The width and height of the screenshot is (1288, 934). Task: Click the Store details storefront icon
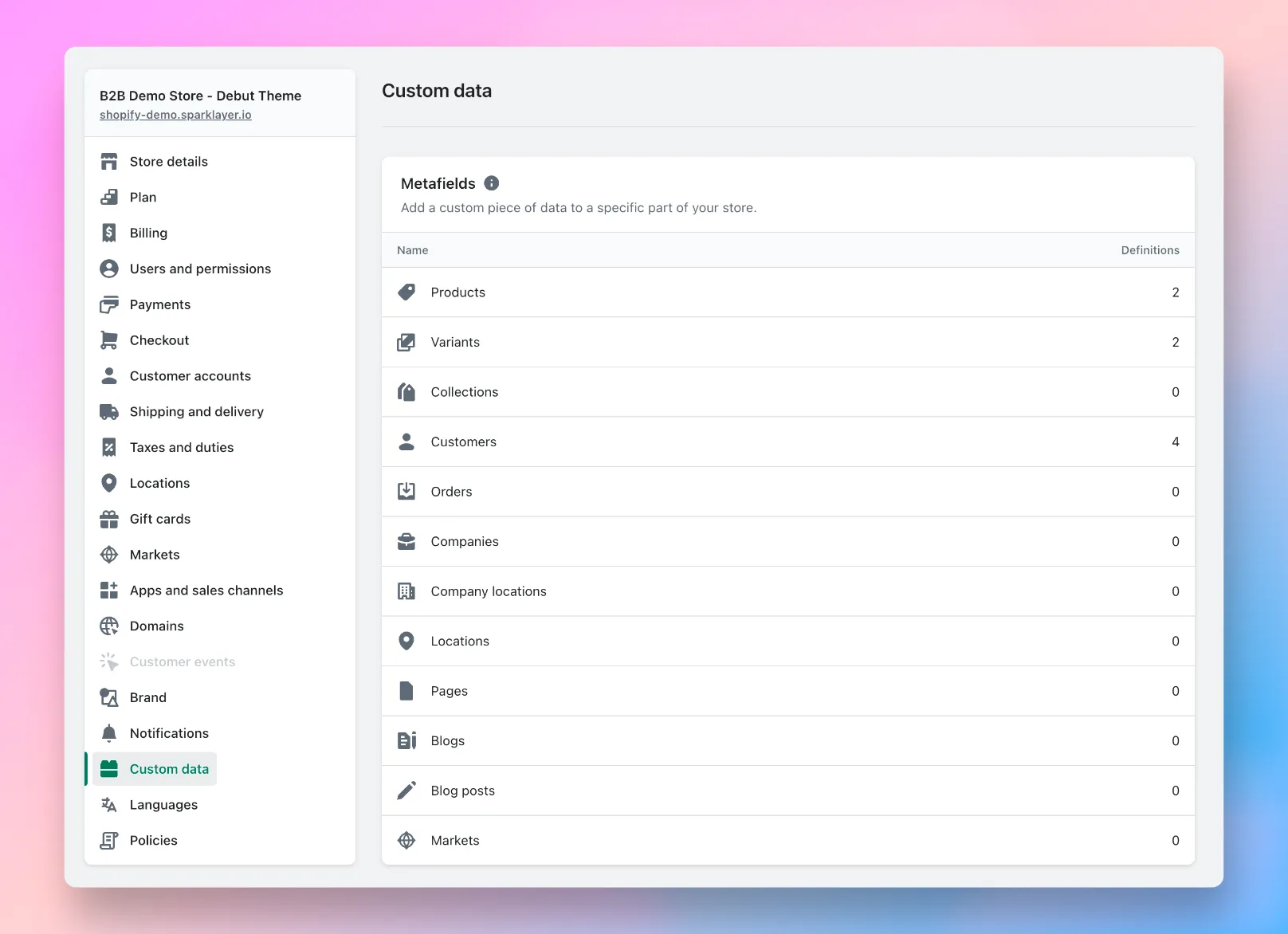click(x=109, y=162)
